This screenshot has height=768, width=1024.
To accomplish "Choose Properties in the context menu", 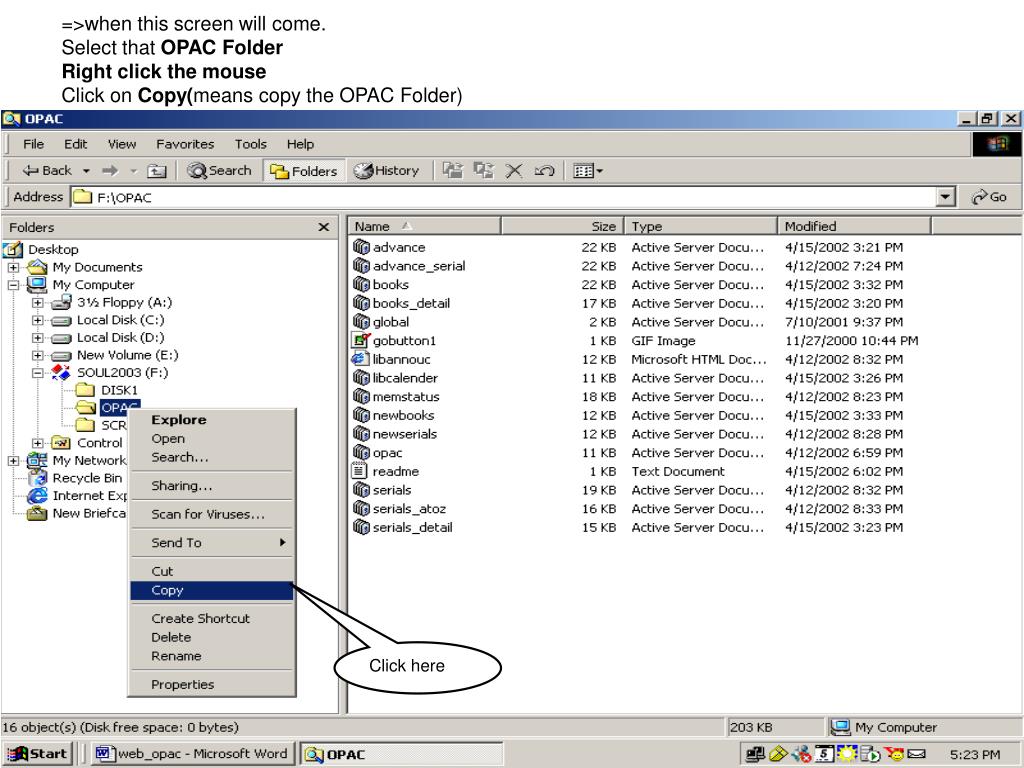I will [x=212, y=684].
